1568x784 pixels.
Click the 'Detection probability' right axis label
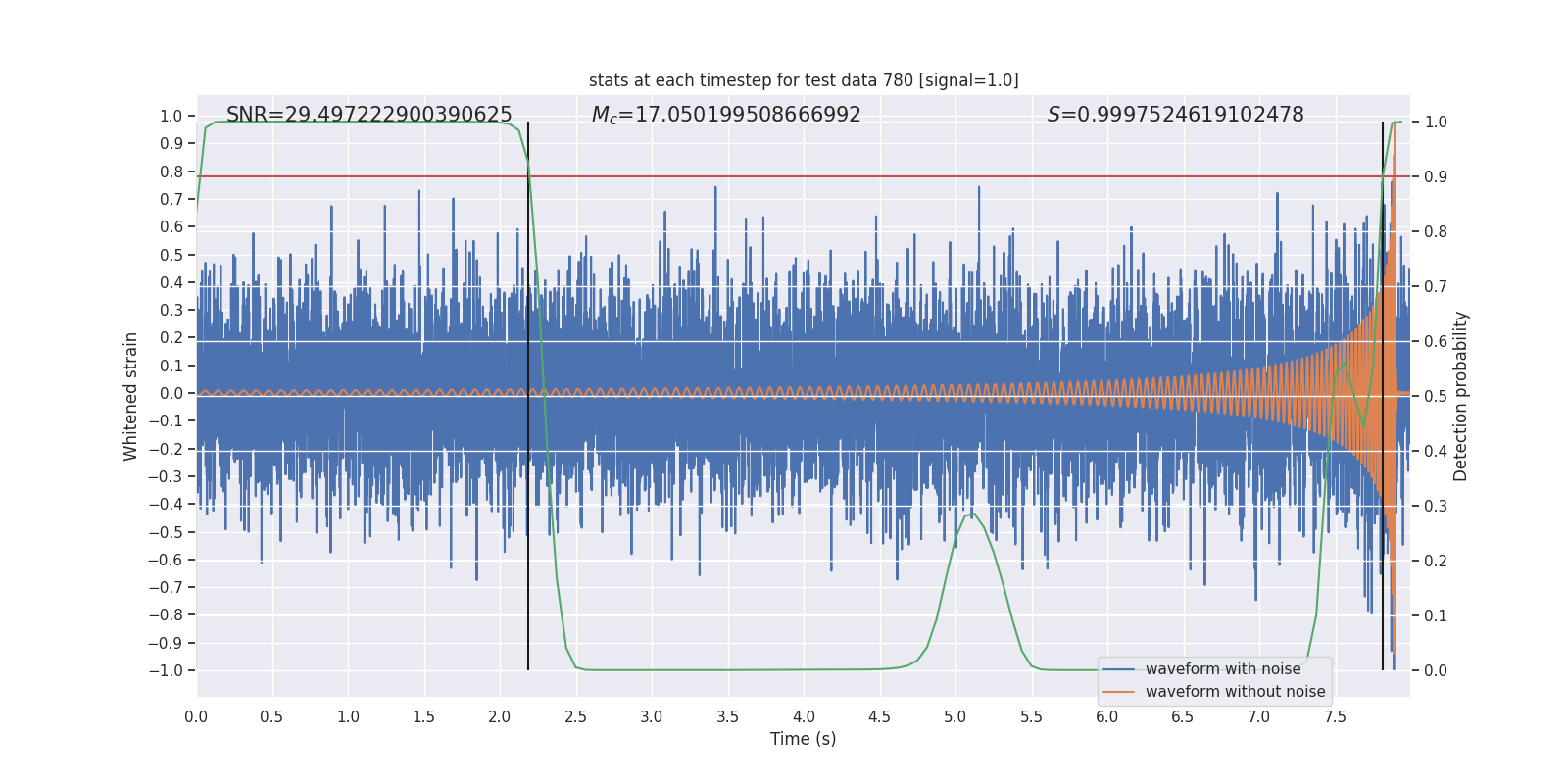(x=1460, y=396)
